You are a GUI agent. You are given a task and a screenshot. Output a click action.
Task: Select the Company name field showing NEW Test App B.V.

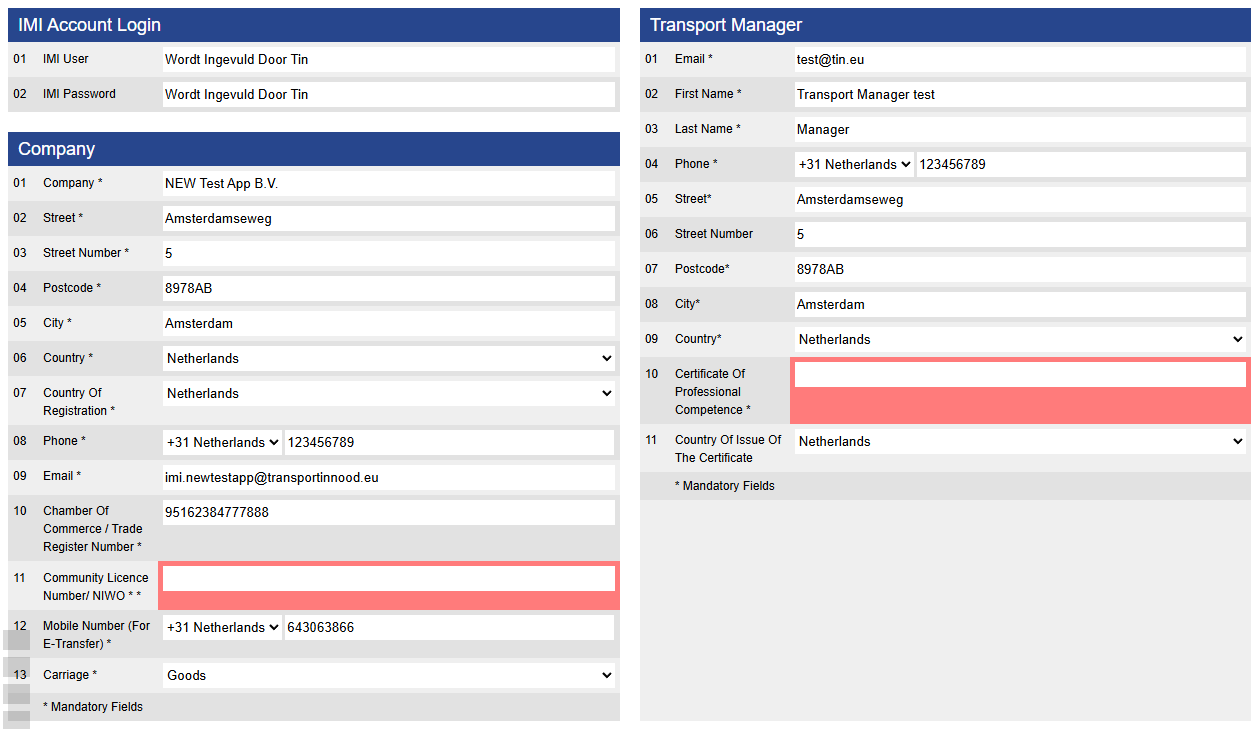(388, 183)
